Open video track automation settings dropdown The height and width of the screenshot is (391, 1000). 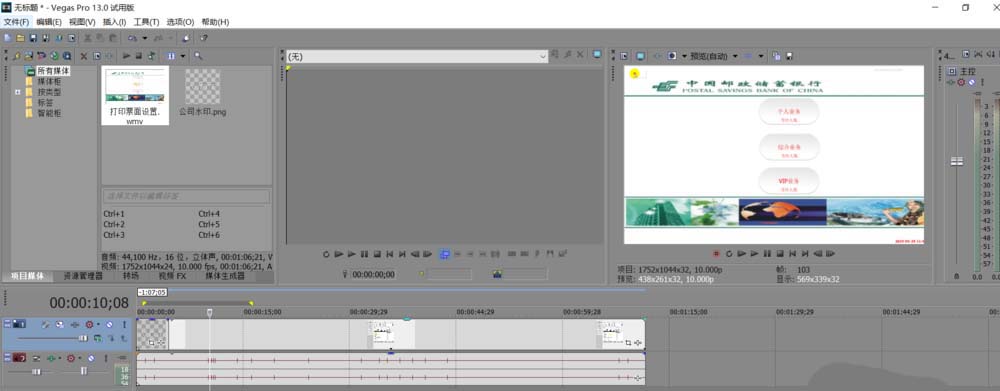(98, 324)
